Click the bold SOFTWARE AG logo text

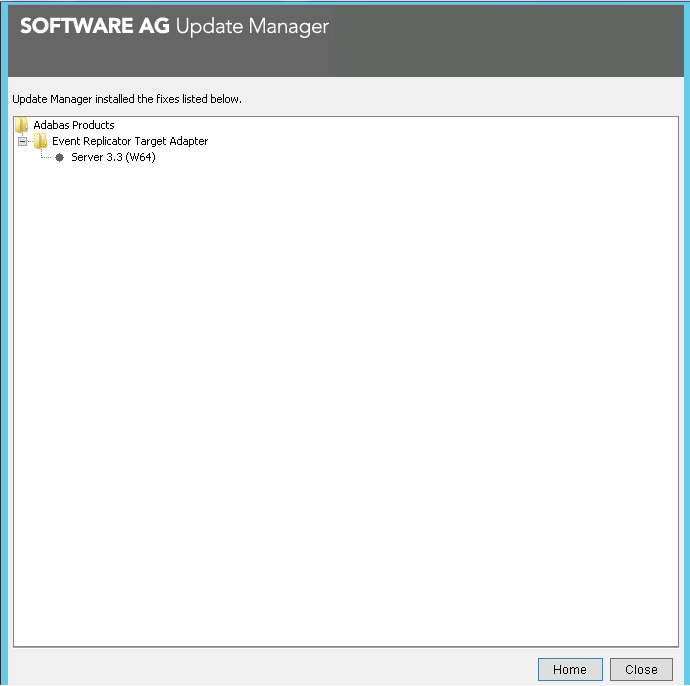point(94,27)
